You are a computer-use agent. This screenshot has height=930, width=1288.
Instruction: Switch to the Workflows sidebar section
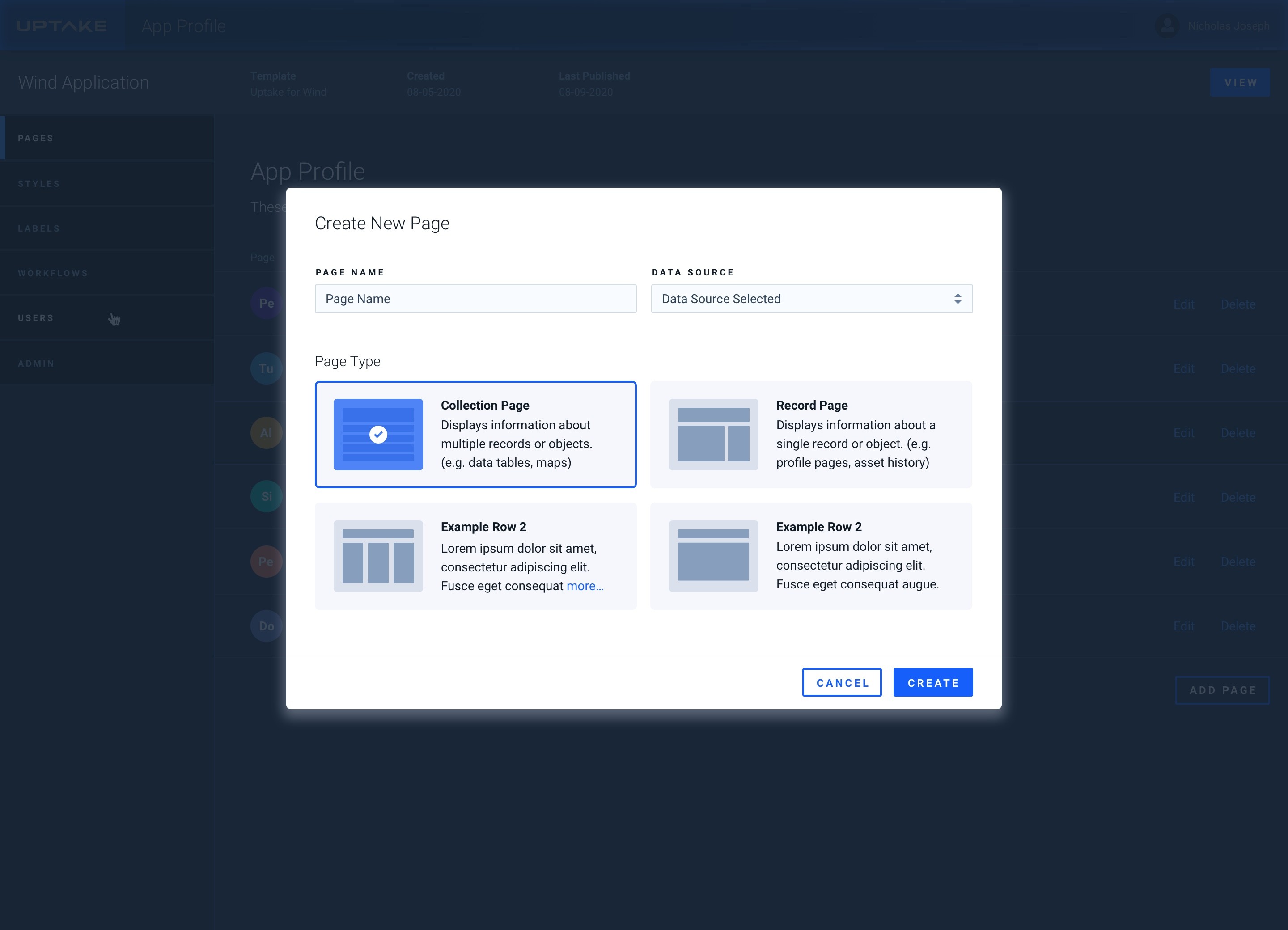[x=53, y=273]
